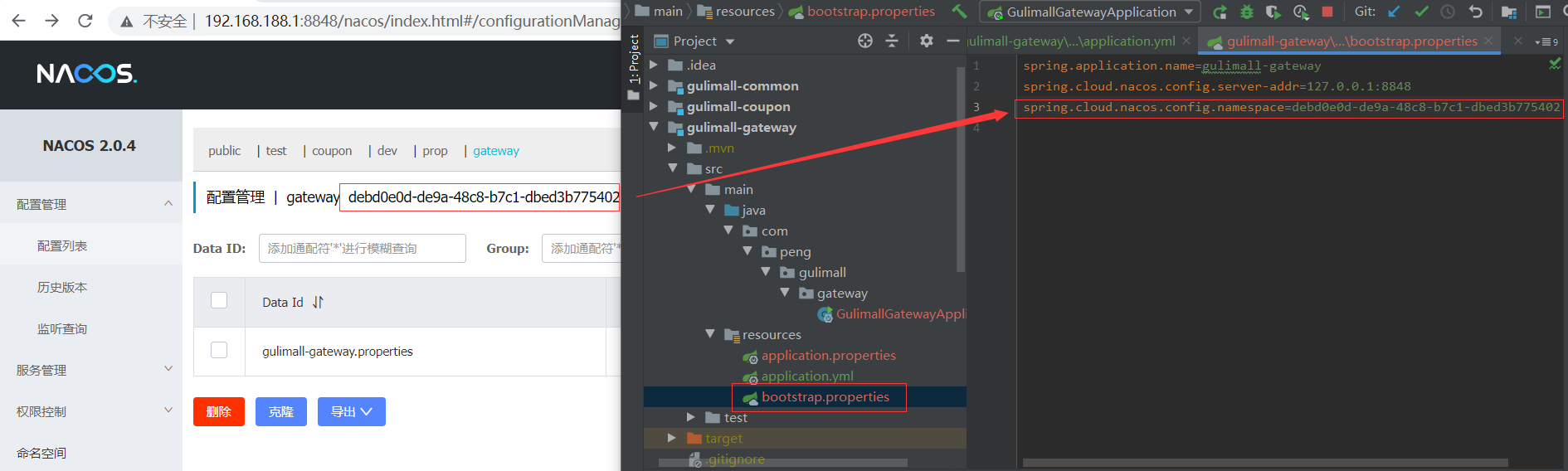Go back with the browser back arrow
Image resolution: width=1568 pixels, height=471 pixels.
pyautogui.click(x=19, y=20)
